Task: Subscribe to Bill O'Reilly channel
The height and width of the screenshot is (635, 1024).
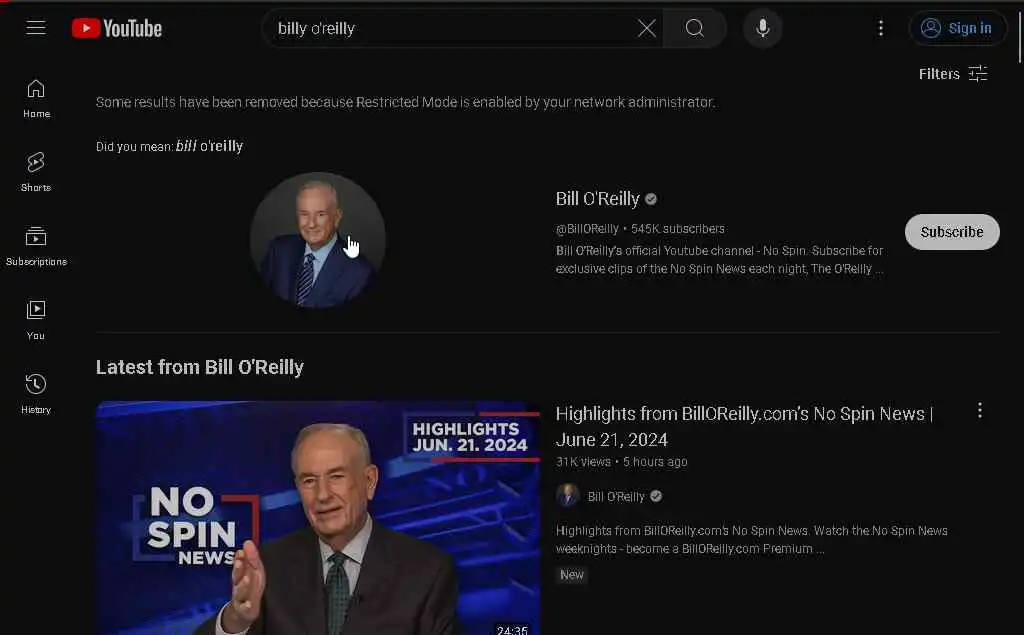Action: 952,232
